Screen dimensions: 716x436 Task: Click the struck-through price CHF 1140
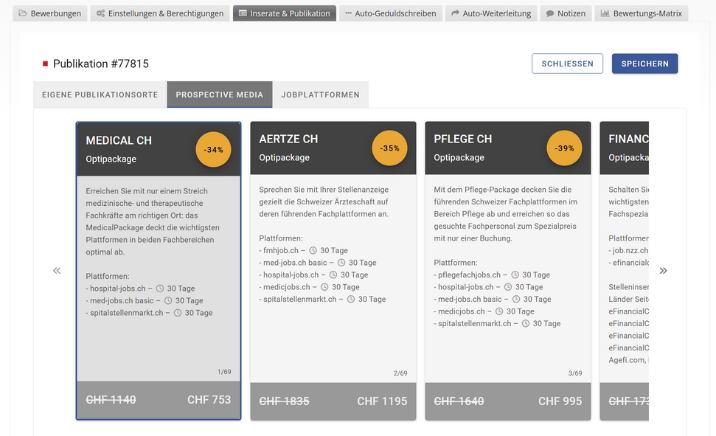tap(111, 400)
